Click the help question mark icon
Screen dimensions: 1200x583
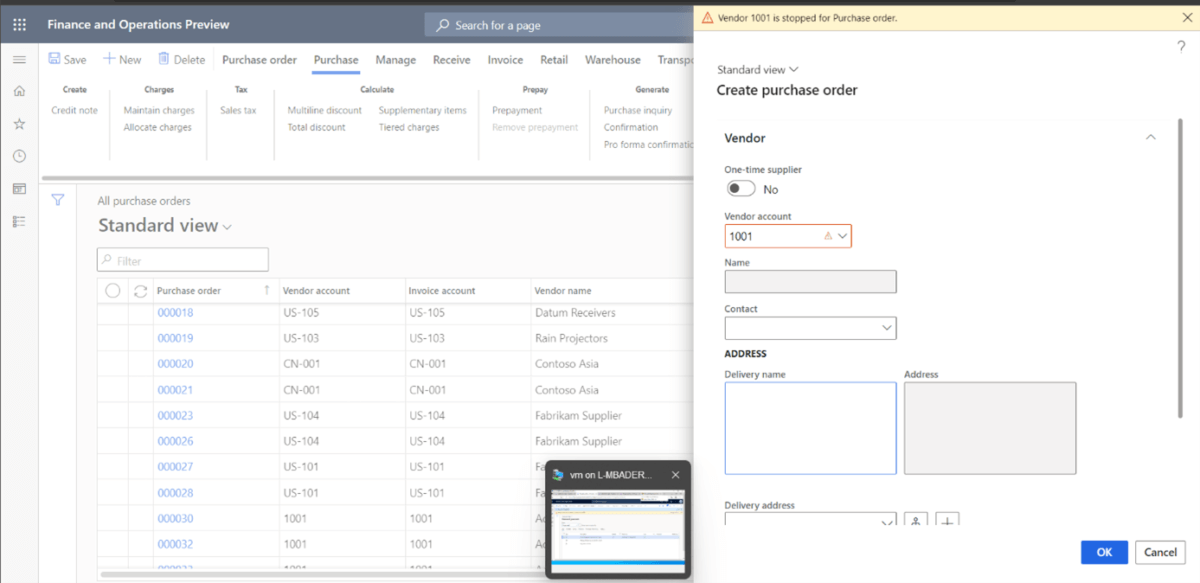coord(1181,47)
